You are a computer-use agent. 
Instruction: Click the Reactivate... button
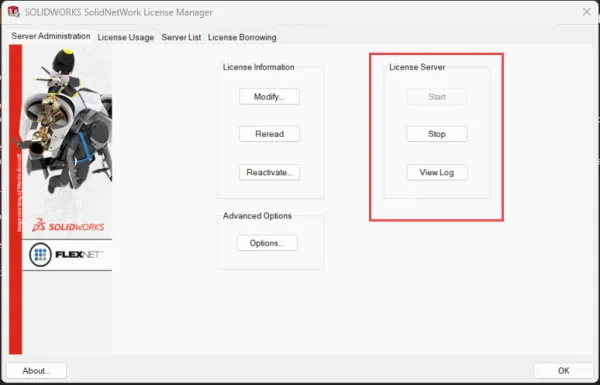269,172
